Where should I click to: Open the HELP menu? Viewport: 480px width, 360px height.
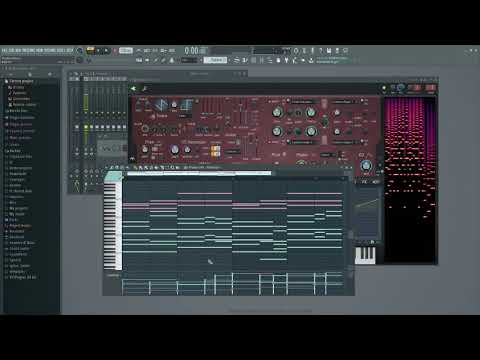point(70,50)
